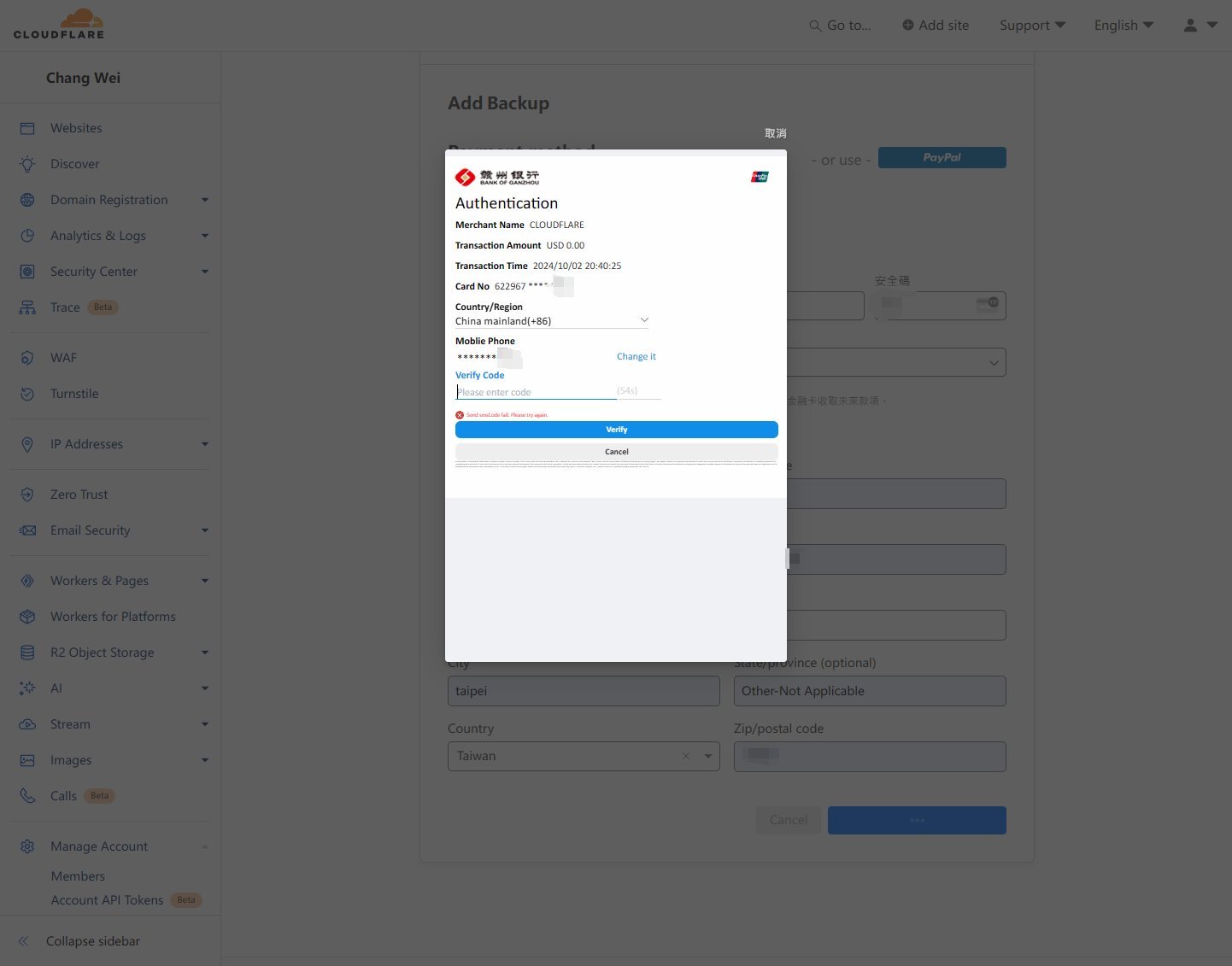The image size is (1232, 966).
Task: Click the Images picture icon
Action: 27,760
